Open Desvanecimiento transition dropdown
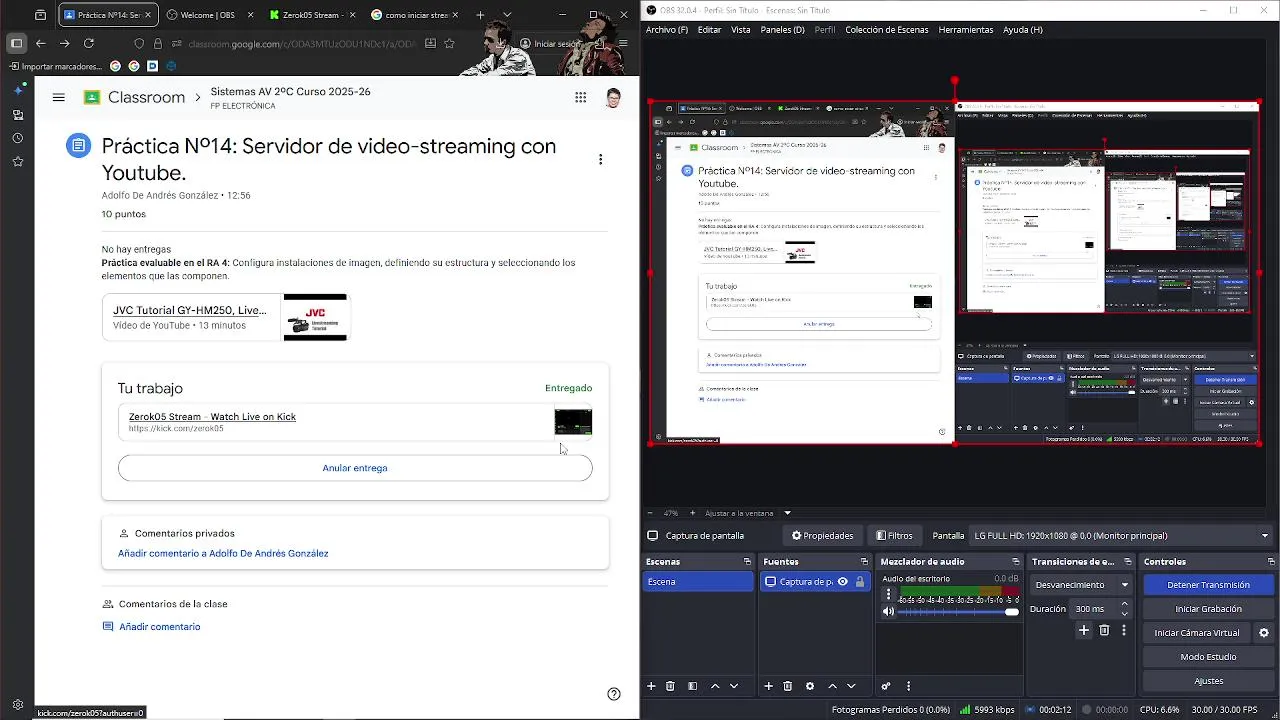Viewport: 1280px width, 720px height. [1081, 585]
